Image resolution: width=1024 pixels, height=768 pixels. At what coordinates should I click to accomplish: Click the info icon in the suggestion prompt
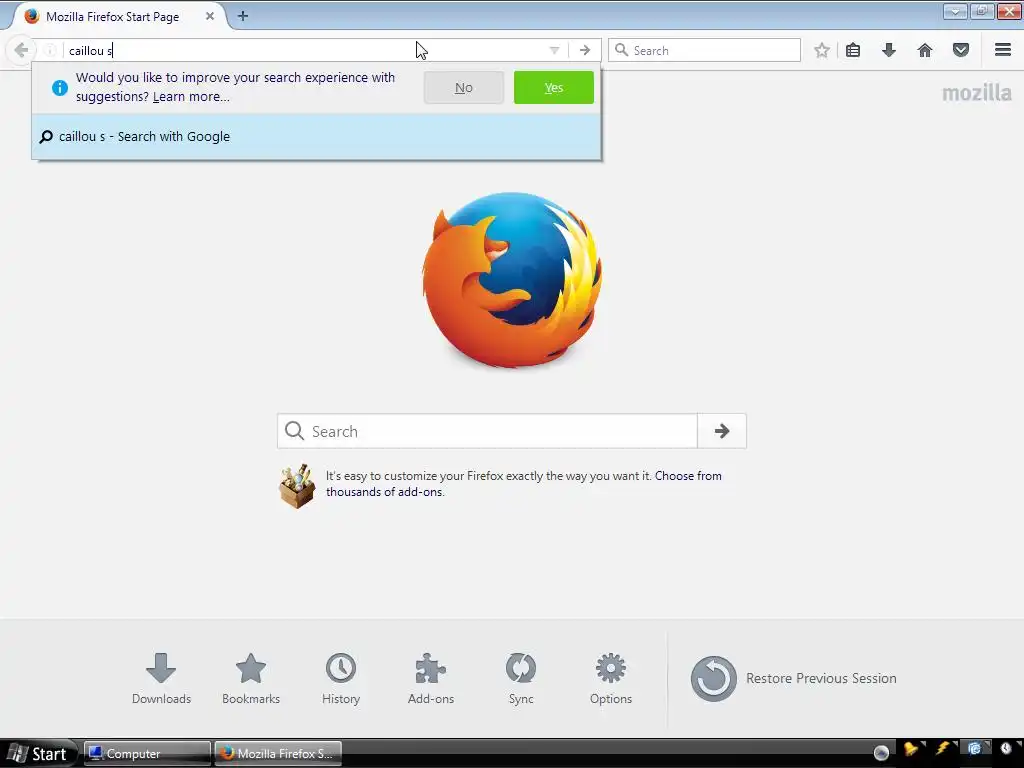[59, 88]
